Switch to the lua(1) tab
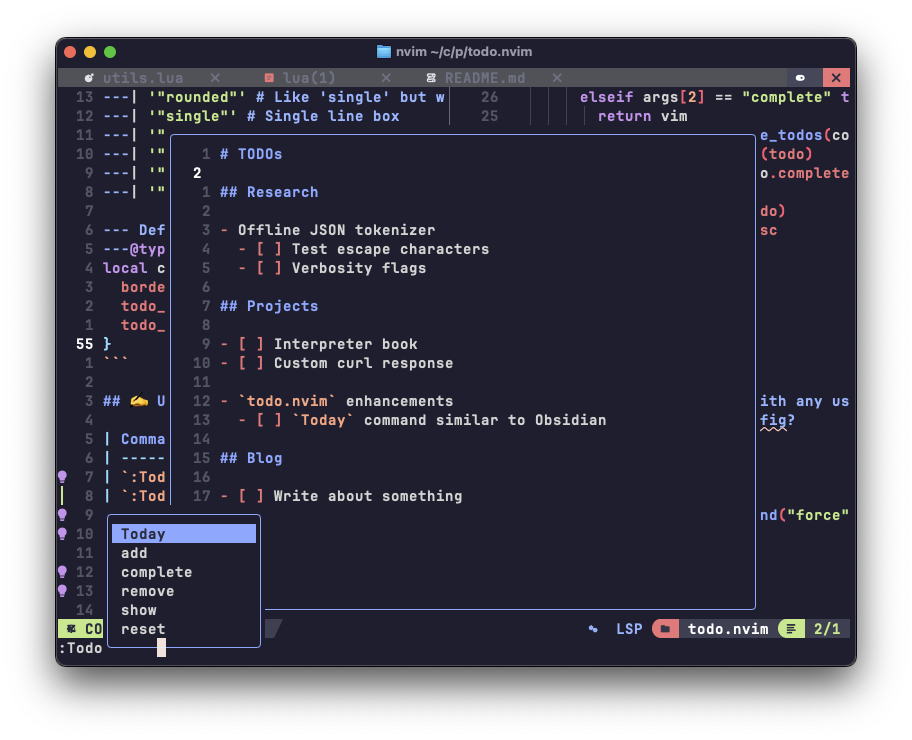The width and height of the screenshot is (912, 740). 309,78
